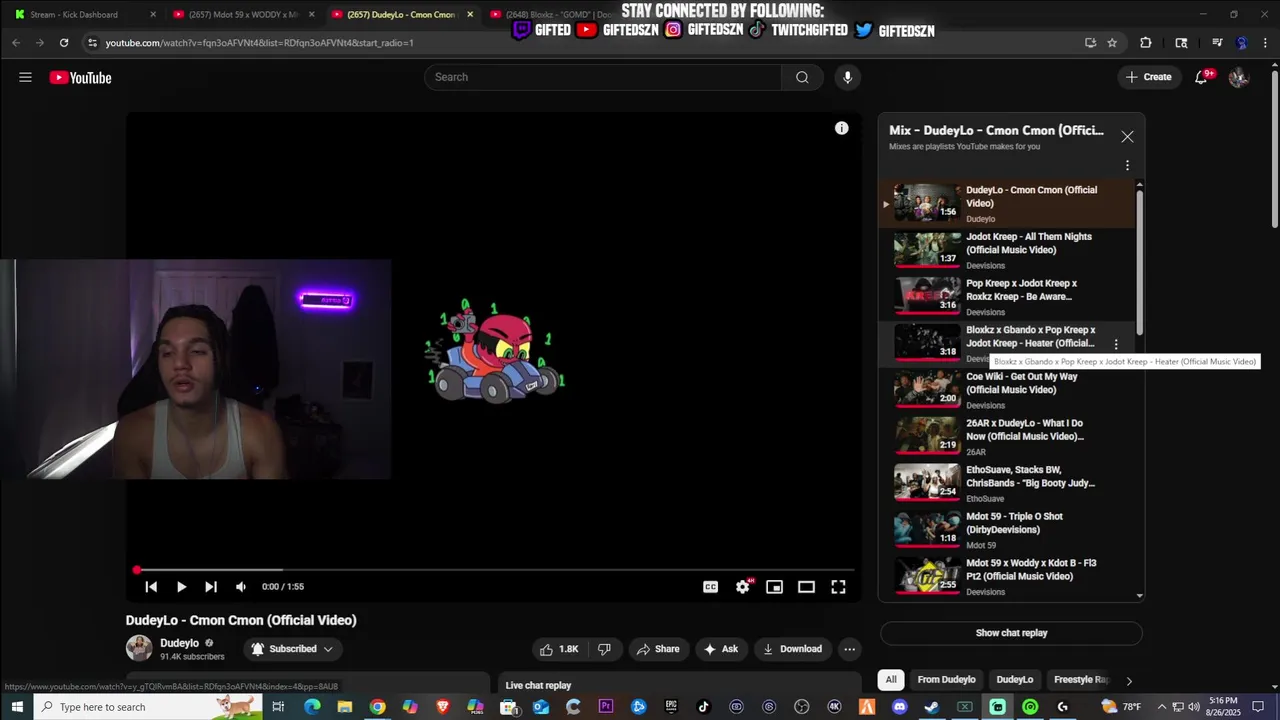The height and width of the screenshot is (720, 1280).
Task: Select Mdot 59 - Triple O Shot
Action: click(x=1008, y=530)
